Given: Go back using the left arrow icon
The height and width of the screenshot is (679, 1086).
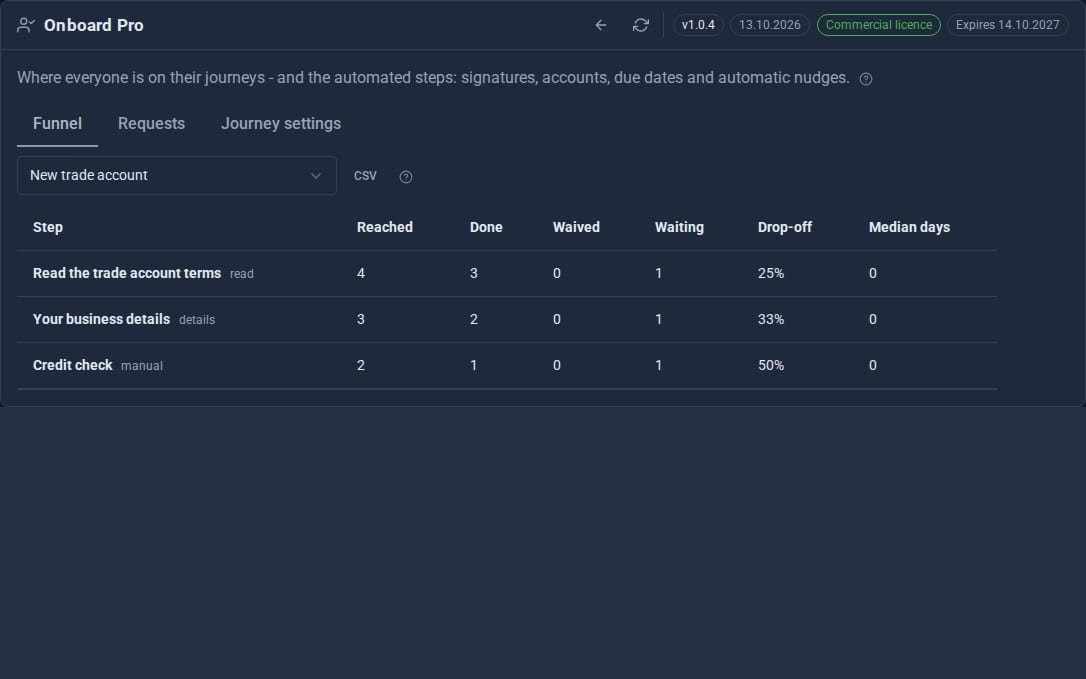Looking at the screenshot, I should 600,25.
